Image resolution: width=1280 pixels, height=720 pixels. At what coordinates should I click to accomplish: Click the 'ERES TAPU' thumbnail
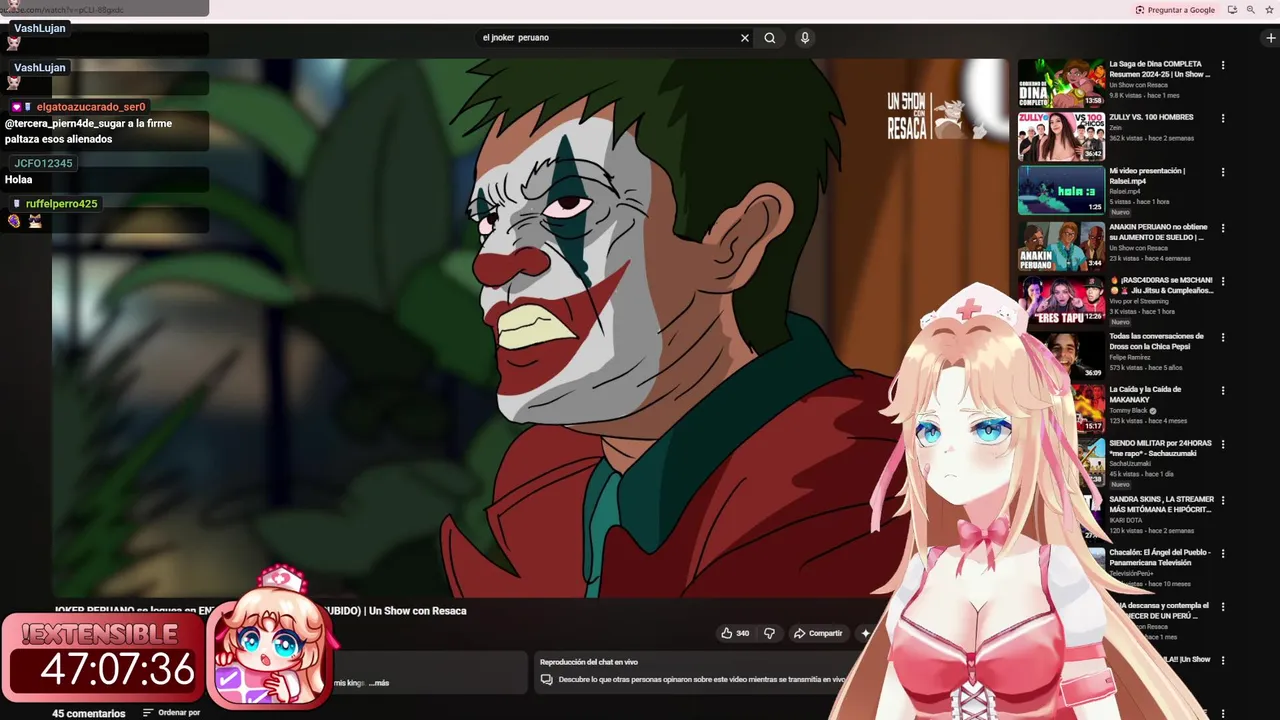point(1061,300)
